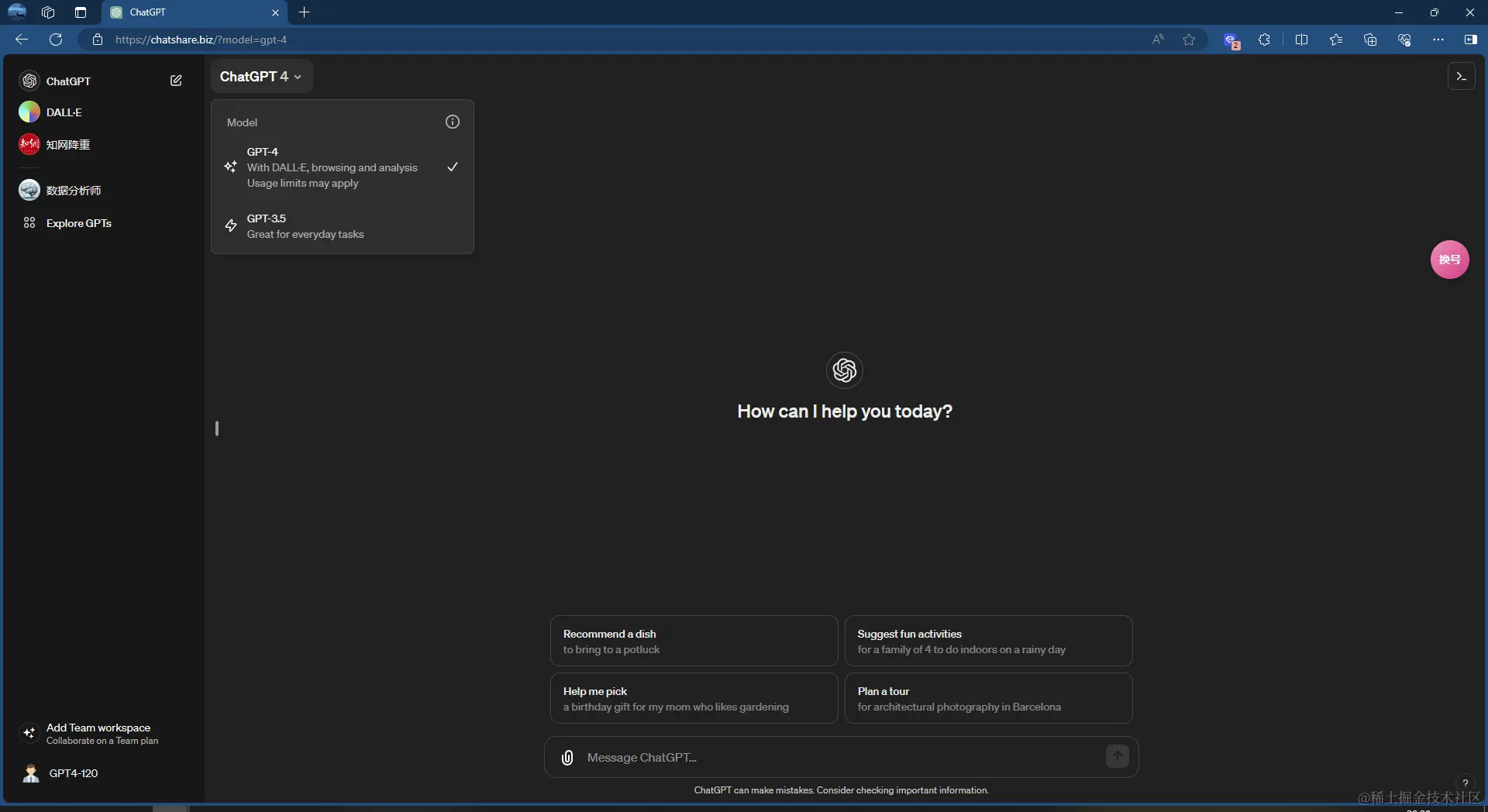This screenshot has width=1488, height=812.
Task: Click the Add Team workspace sparkle icon
Action: [29, 733]
